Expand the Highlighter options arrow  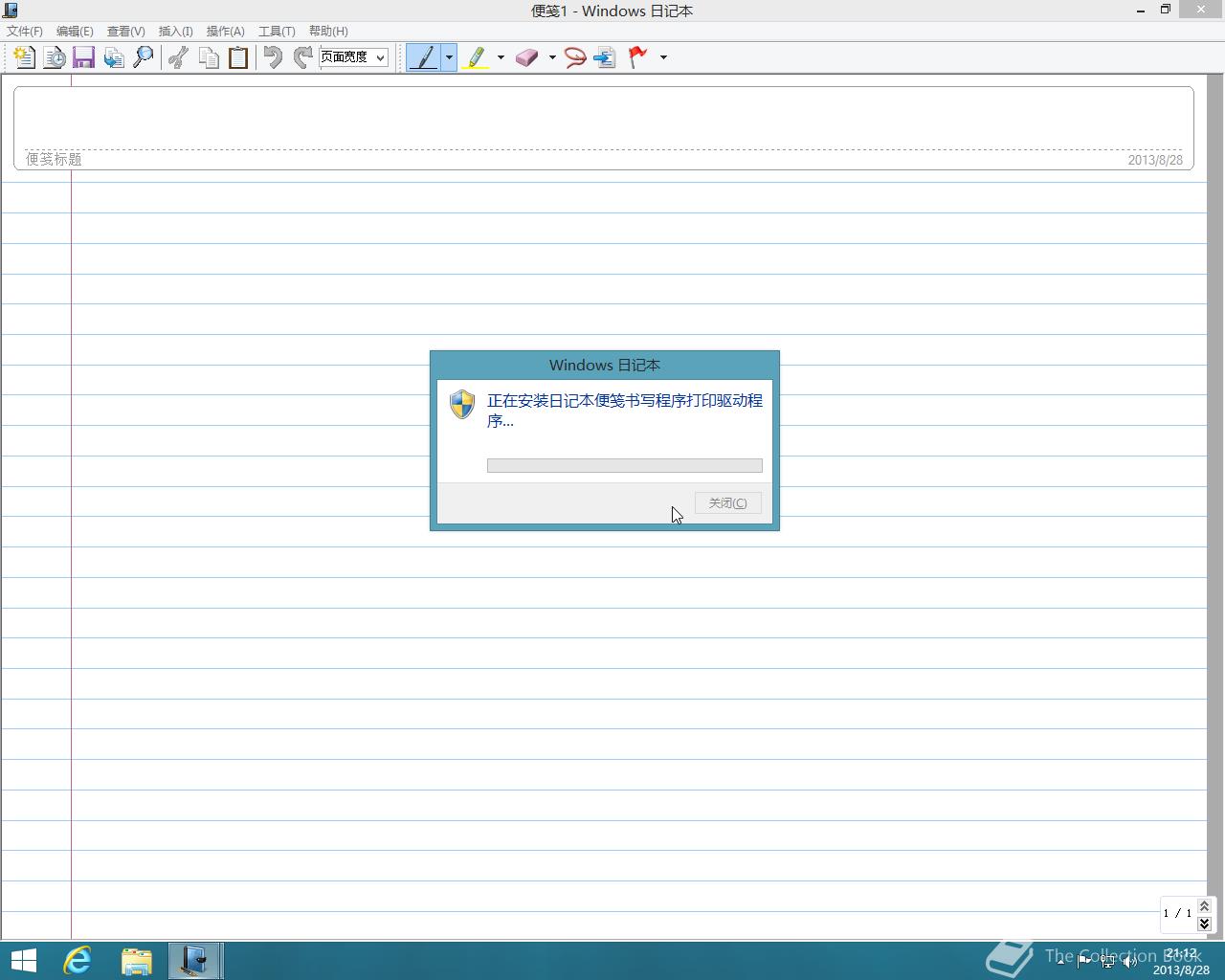coord(501,57)
